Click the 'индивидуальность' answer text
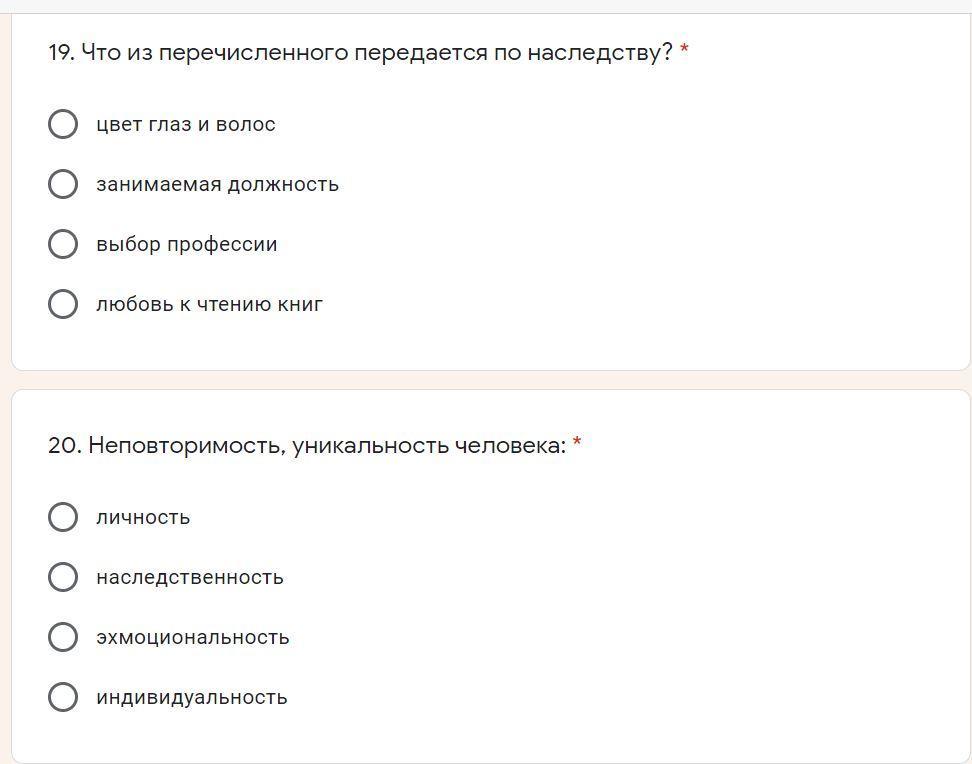The image size is (972, 764). [192, 697]
